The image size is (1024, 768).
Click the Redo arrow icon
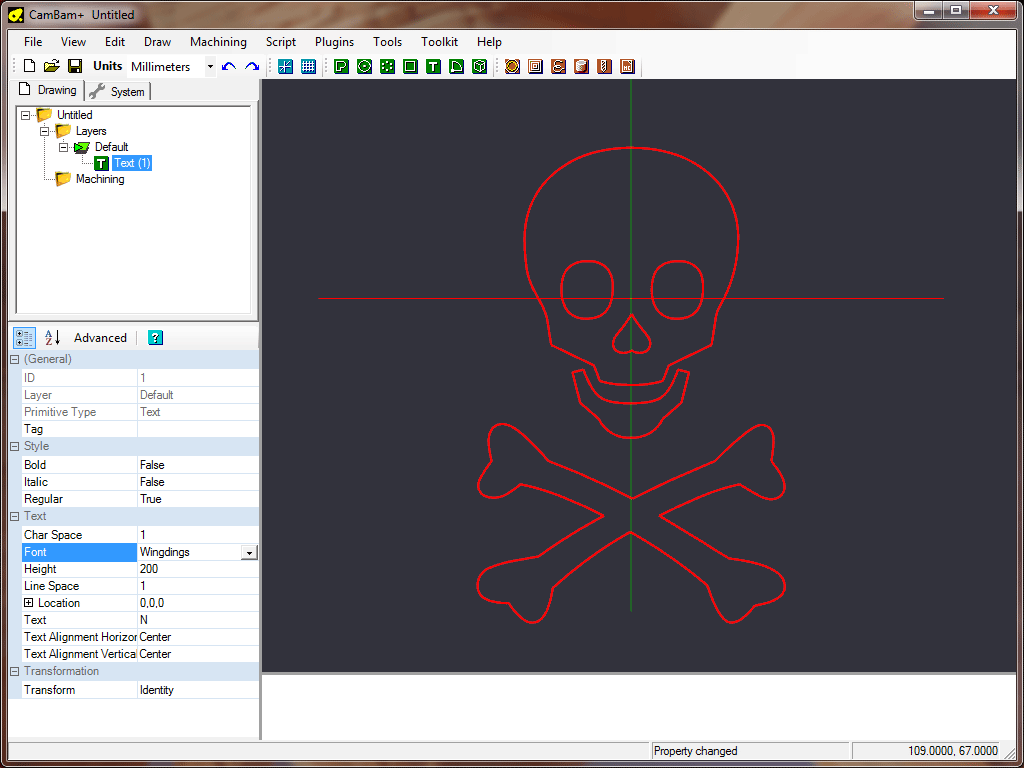(x=252, y=66)
